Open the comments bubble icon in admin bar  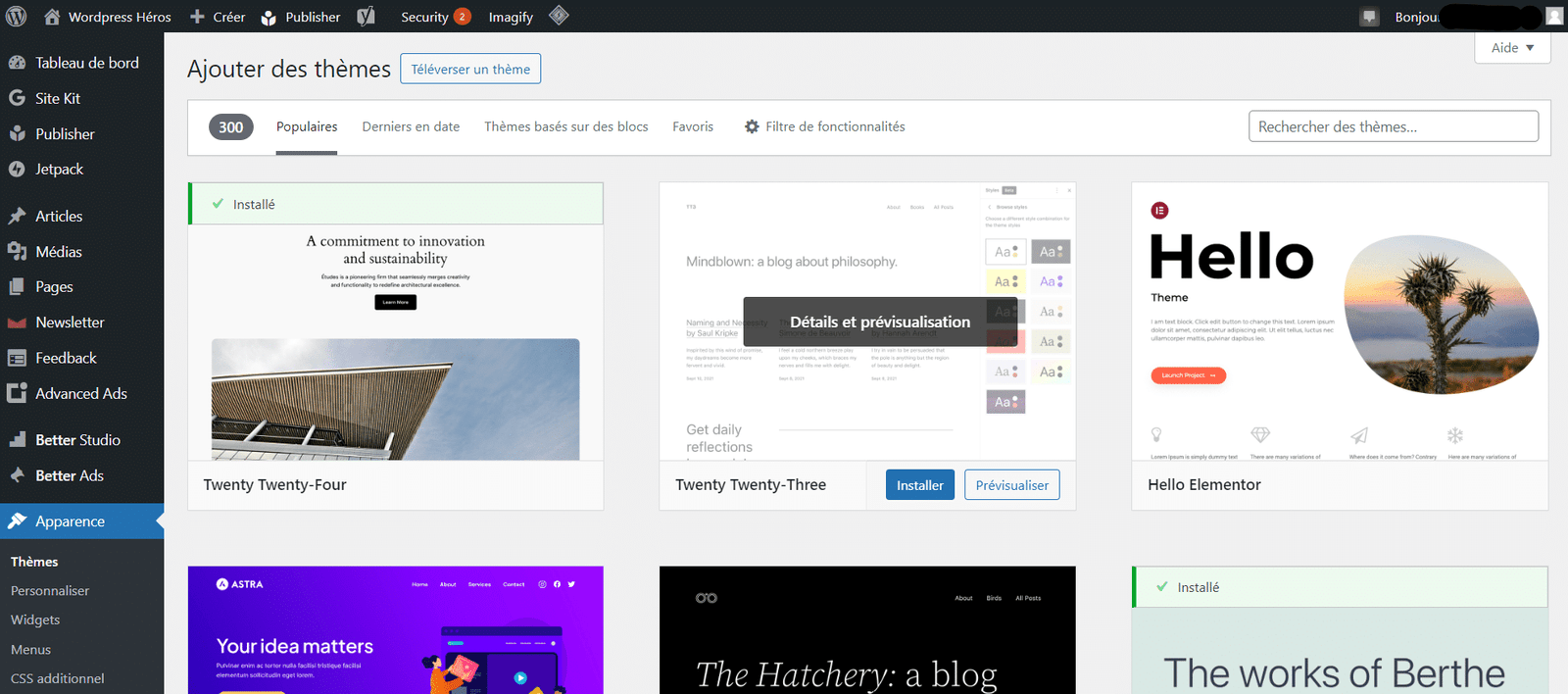1369,17
